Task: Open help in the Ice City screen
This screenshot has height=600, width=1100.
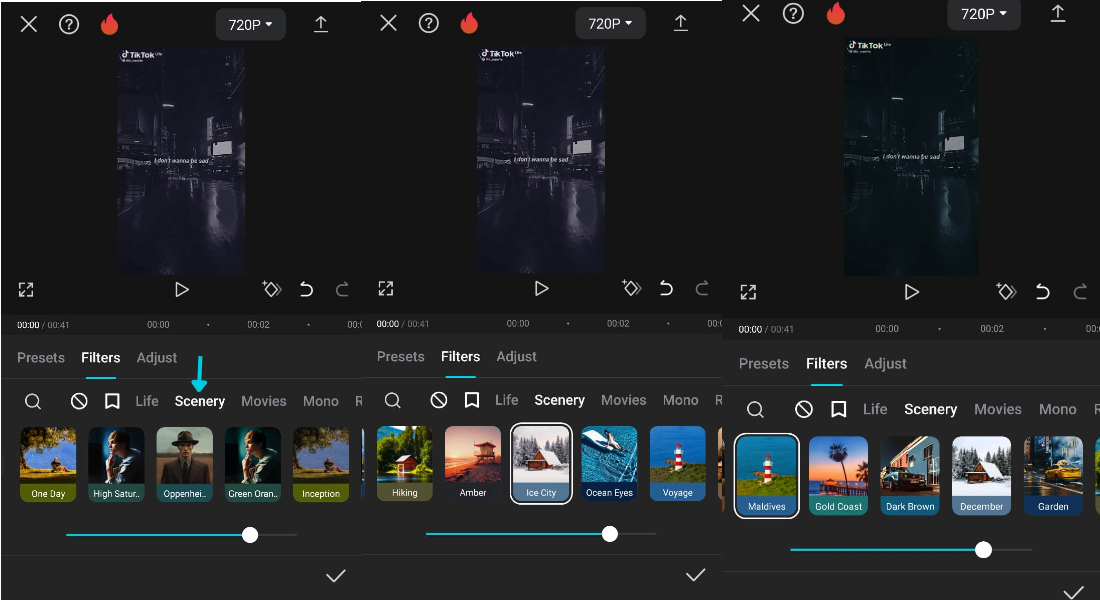Action: point(428,23)
